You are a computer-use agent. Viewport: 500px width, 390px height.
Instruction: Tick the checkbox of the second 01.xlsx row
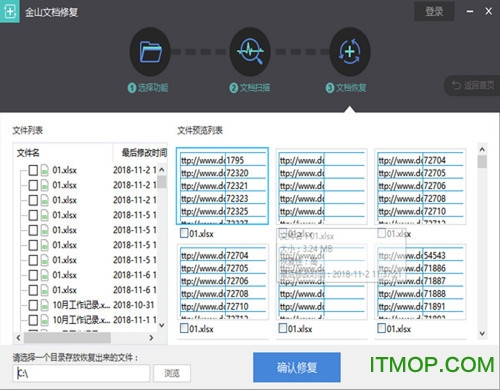coord(33,185)
